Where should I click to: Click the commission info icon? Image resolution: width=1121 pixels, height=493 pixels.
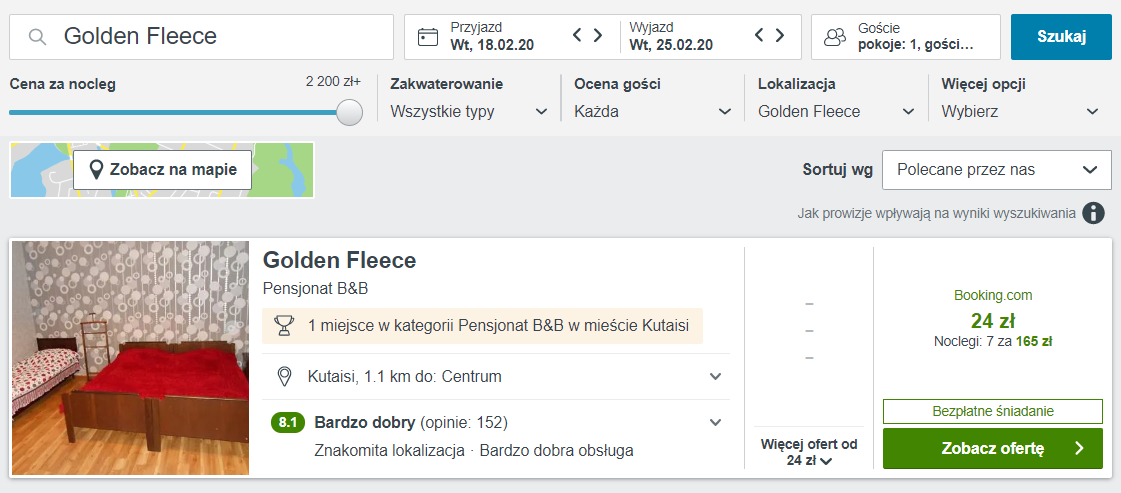click(x=1092, y=213)
